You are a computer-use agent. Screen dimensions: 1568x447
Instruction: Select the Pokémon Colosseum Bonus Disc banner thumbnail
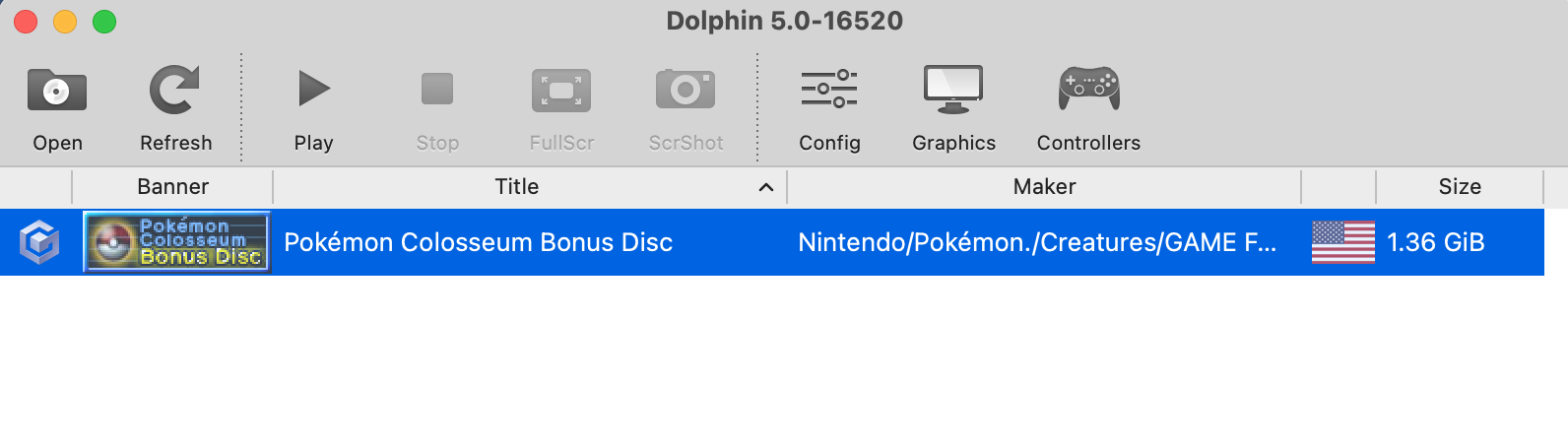coord(177,241)
